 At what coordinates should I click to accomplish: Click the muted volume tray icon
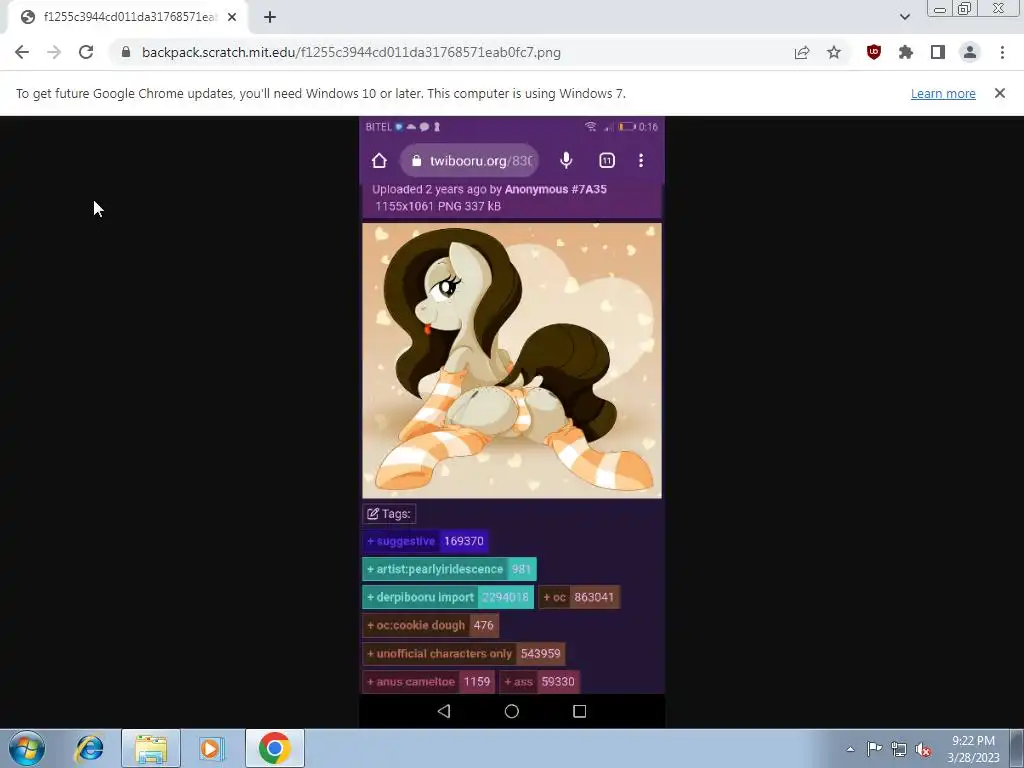(923, 749)
